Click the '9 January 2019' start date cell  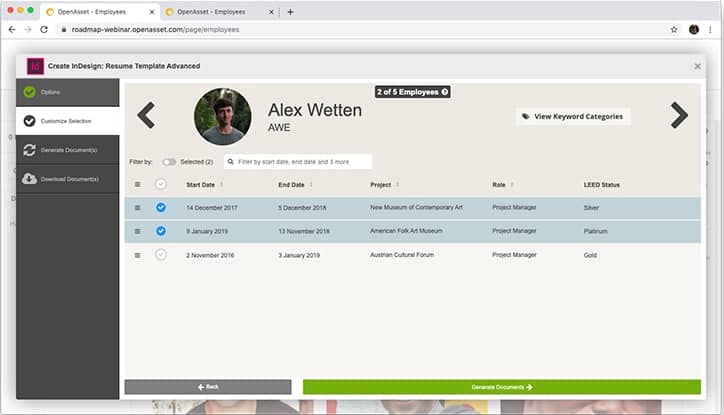click(x=207, y=231)
